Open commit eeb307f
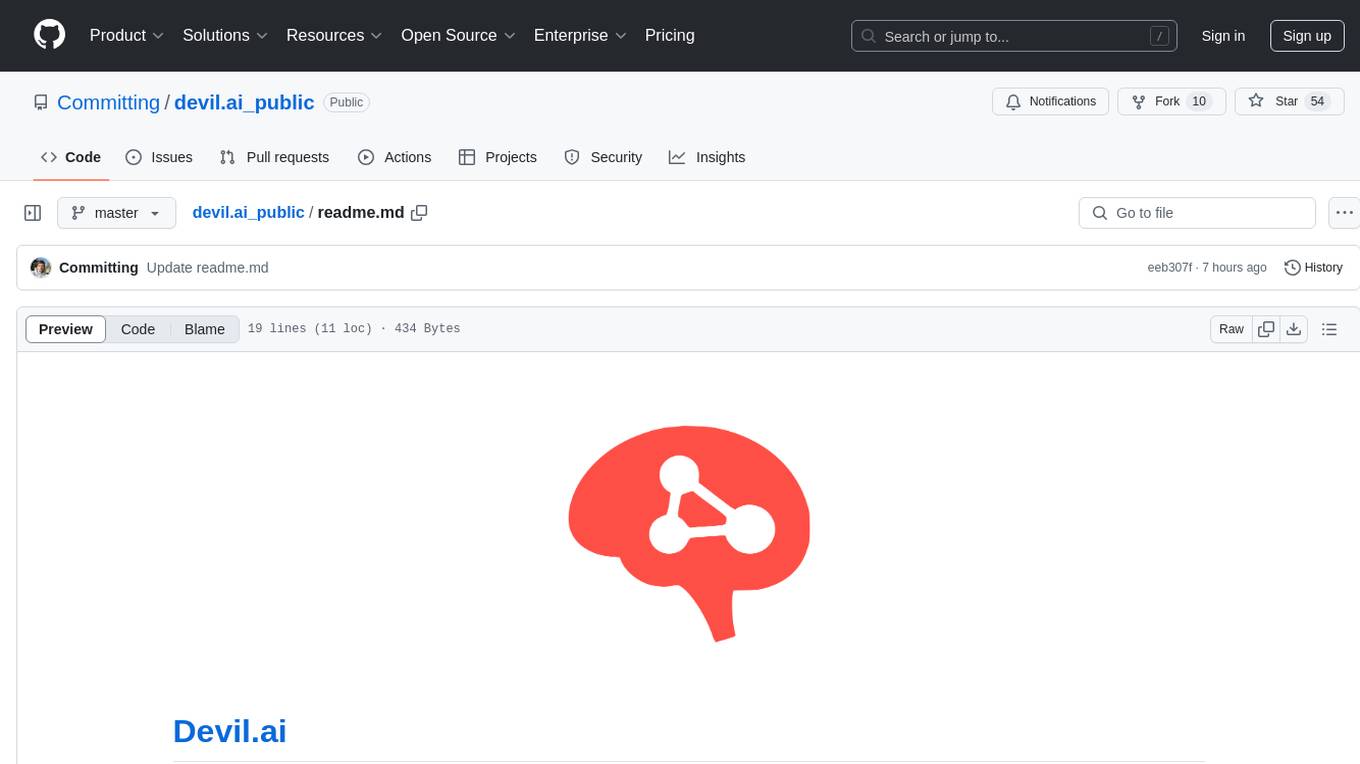The height and width of the screenshot is (764, 1360). pyautogui.click(x=1169, y=267)
